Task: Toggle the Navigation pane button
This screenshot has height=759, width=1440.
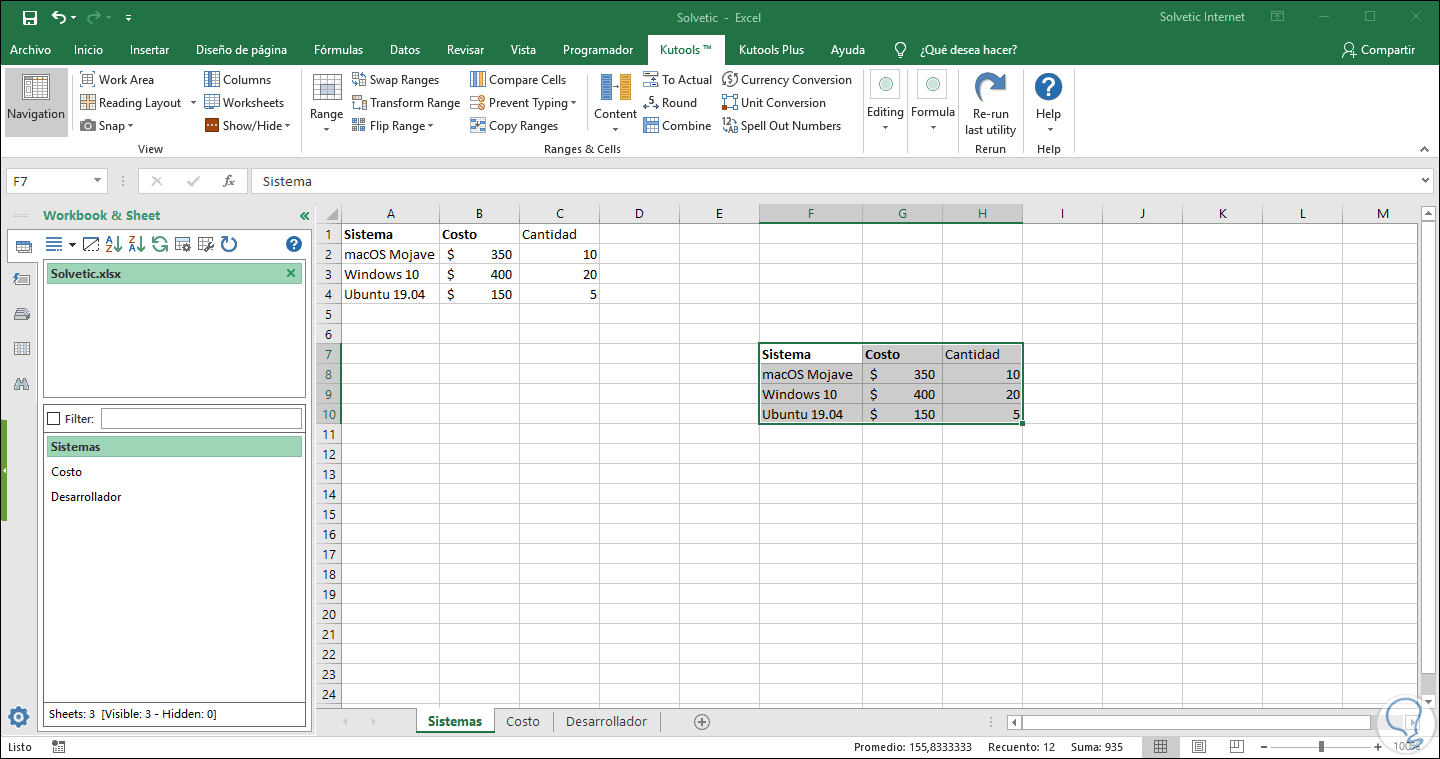Action: [35, 101]
